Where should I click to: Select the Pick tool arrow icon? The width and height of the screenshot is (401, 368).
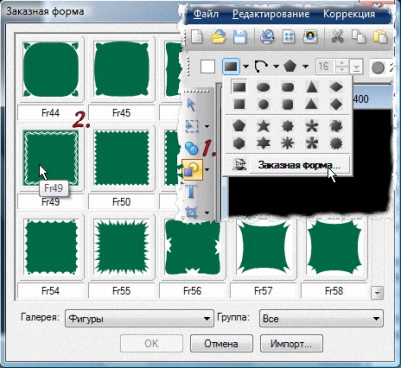pos(191,105)
